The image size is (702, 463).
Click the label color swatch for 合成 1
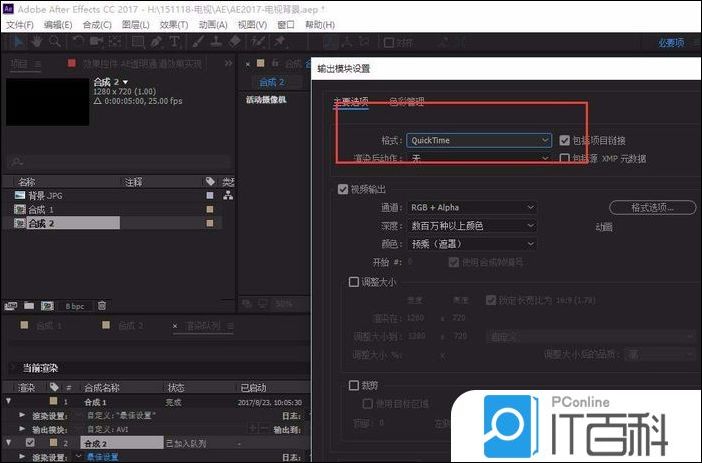coord(209,210)
